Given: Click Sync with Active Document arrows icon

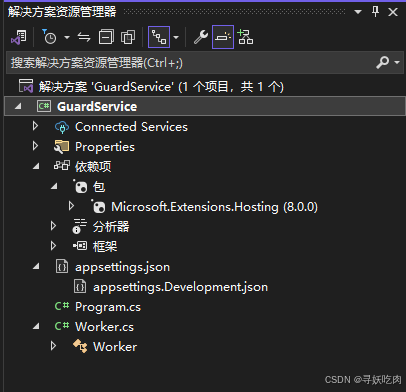Looking at the screenshot, I should (84, 37).
